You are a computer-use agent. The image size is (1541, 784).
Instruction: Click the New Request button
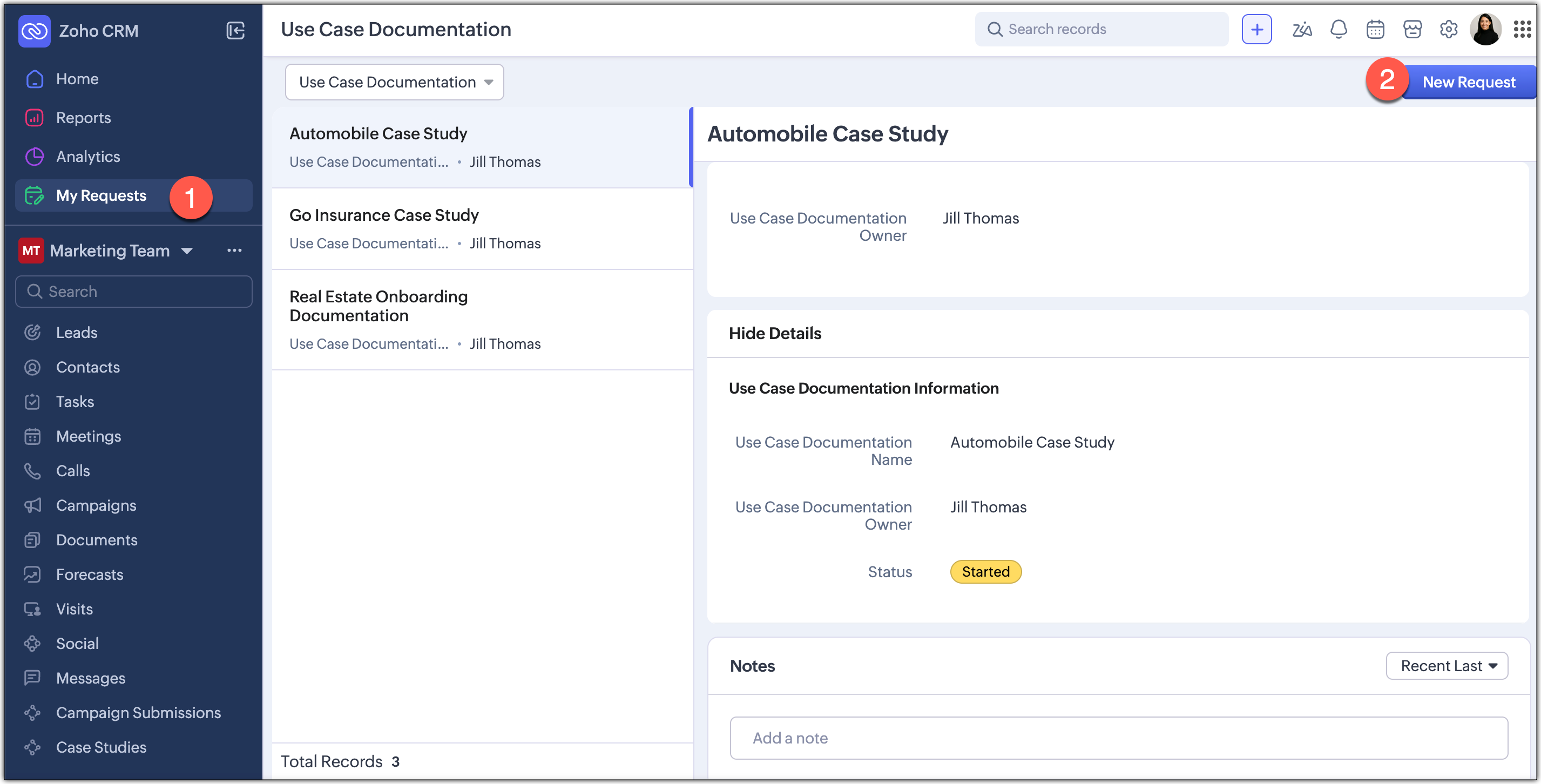(x=1468, y=82)
